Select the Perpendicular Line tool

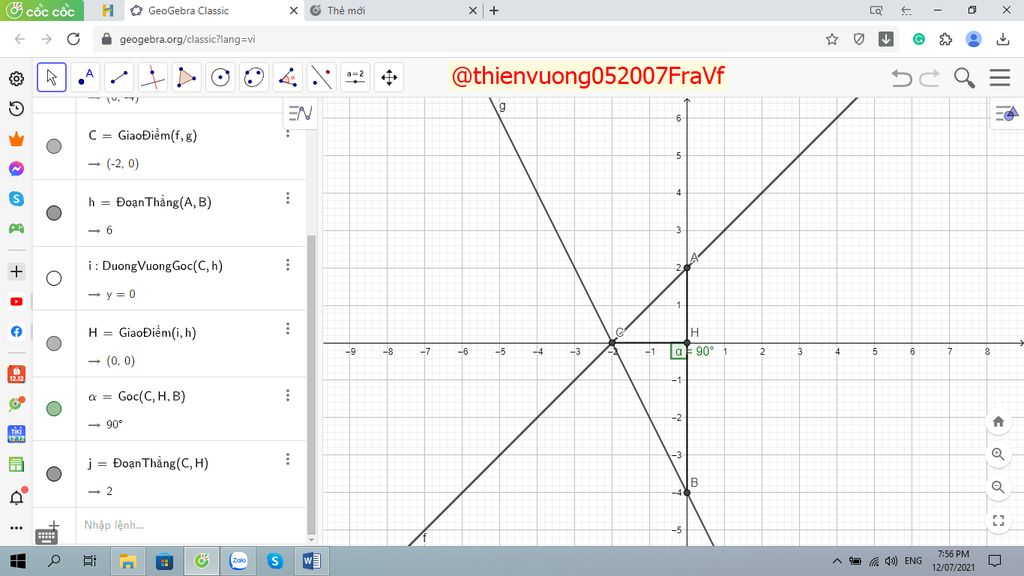pyautogui.click(x=153, y=78)
